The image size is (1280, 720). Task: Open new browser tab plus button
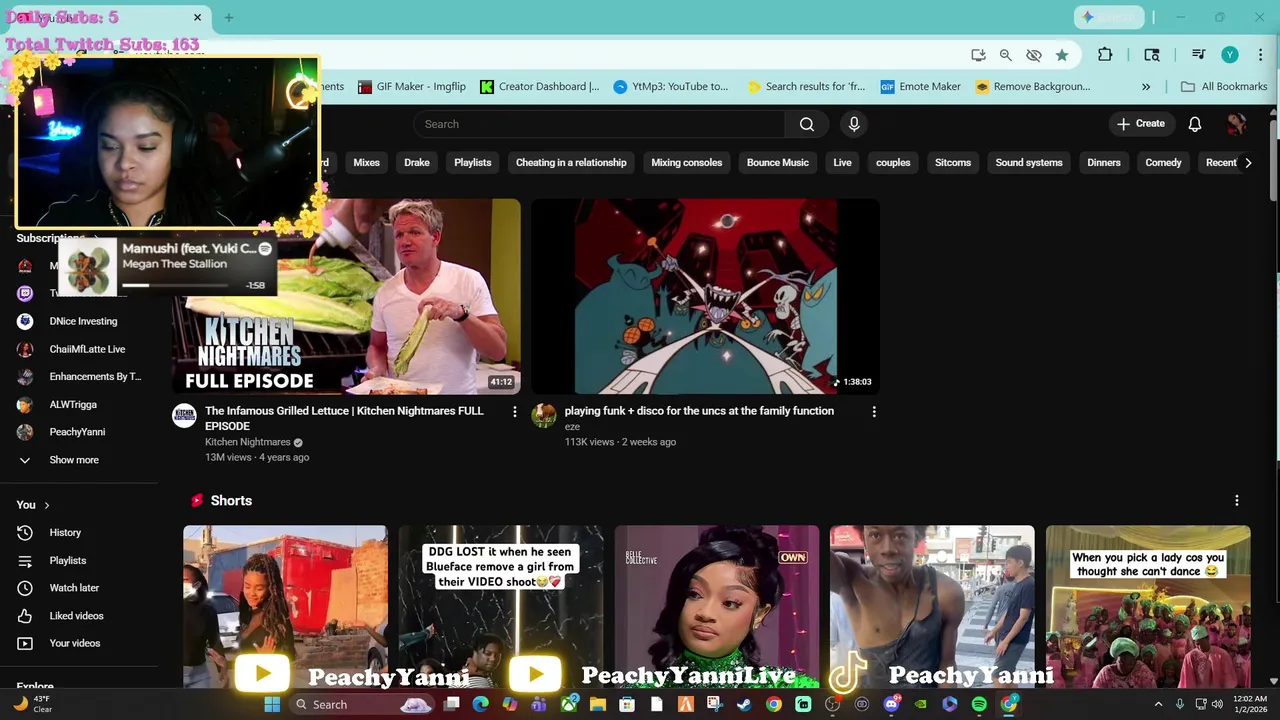click(228, 17)
